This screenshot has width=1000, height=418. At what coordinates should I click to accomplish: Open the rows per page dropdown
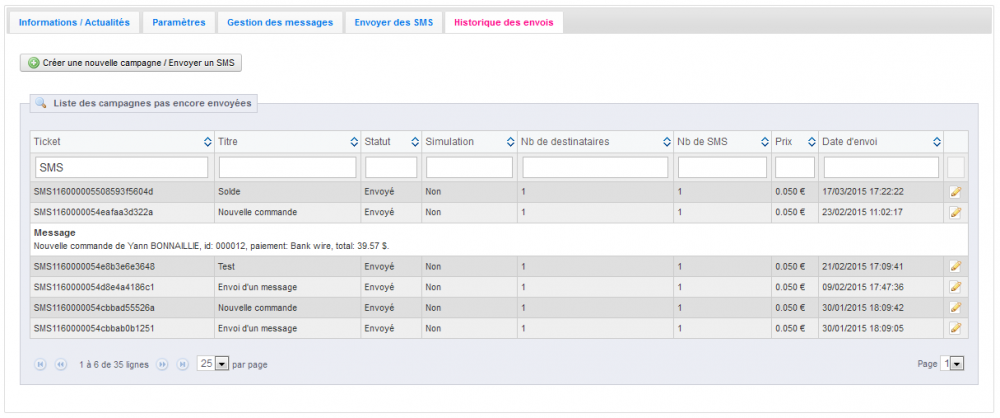tap(213, 364)
